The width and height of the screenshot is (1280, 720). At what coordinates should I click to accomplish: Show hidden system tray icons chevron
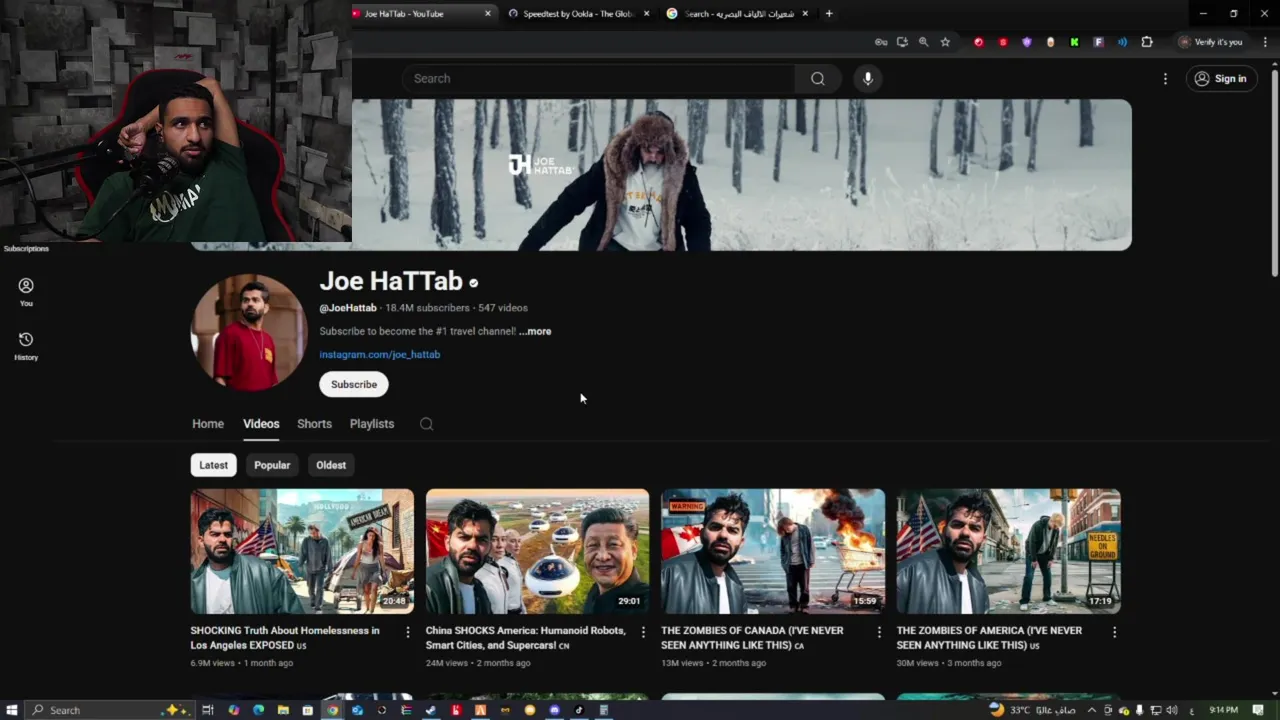(1091, 710)
